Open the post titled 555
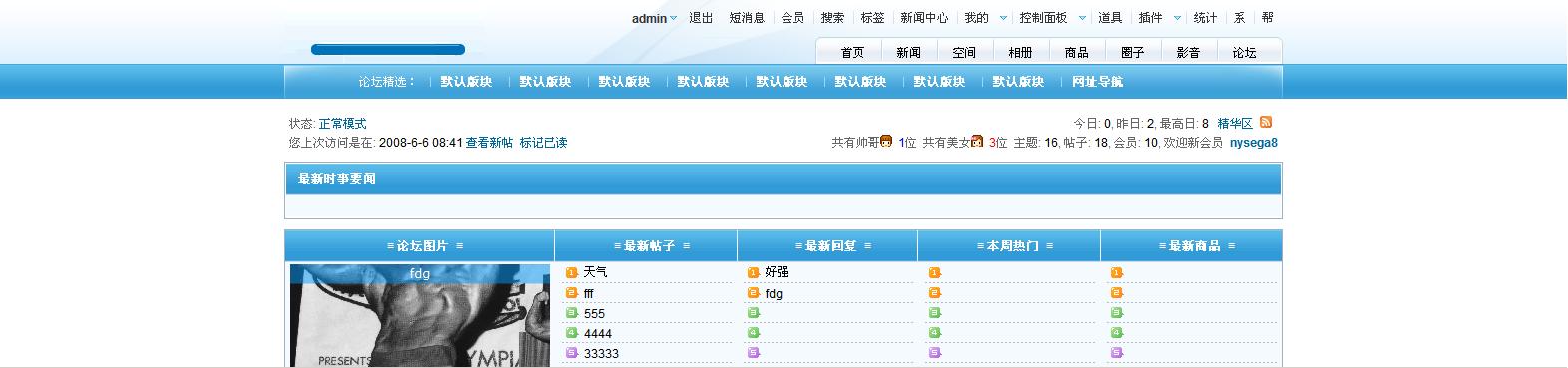The width and height of the screenshot is (1568, 368). tap(594, 313)
